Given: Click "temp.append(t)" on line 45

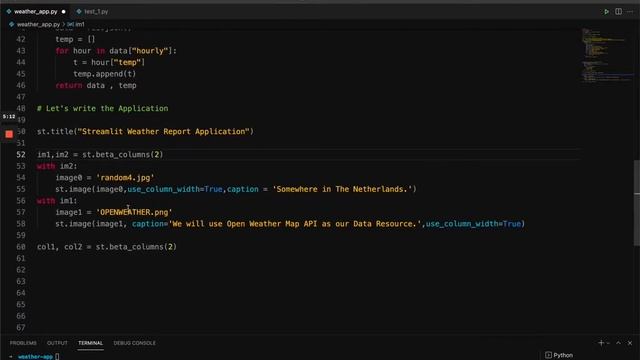Looking at the screenshot, I should coord(104,74).
